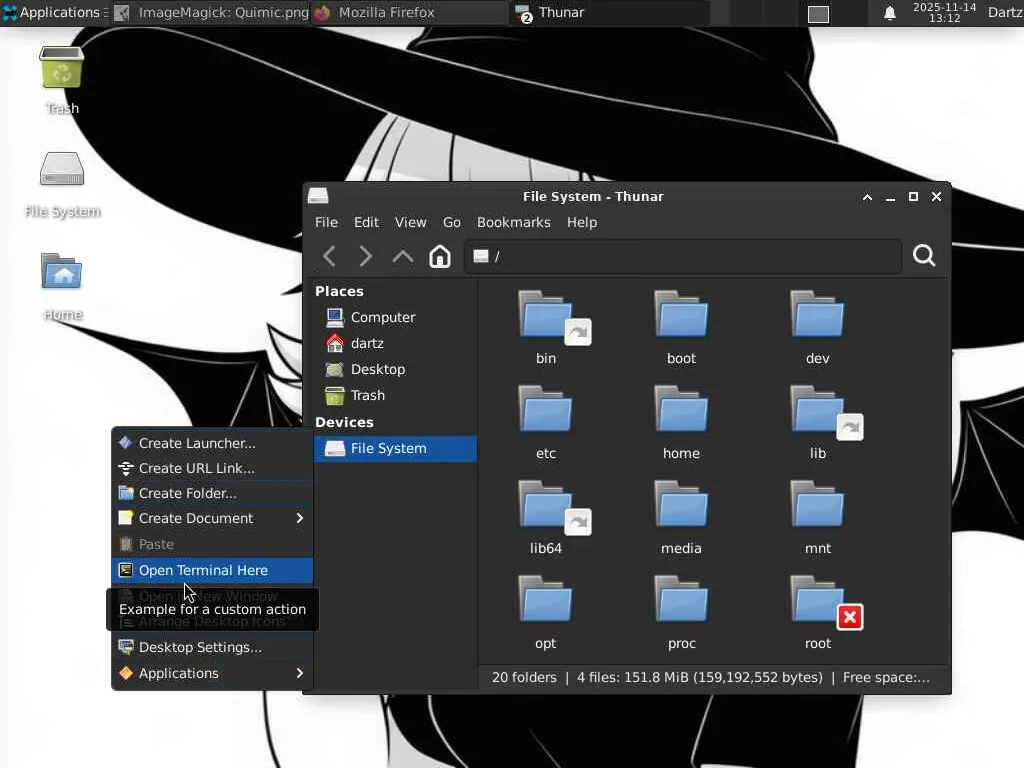Image resolution: width=1024 pixels, height=768 pixels.
Task: Open the Bookmarks menu
Action: point(513,222)
